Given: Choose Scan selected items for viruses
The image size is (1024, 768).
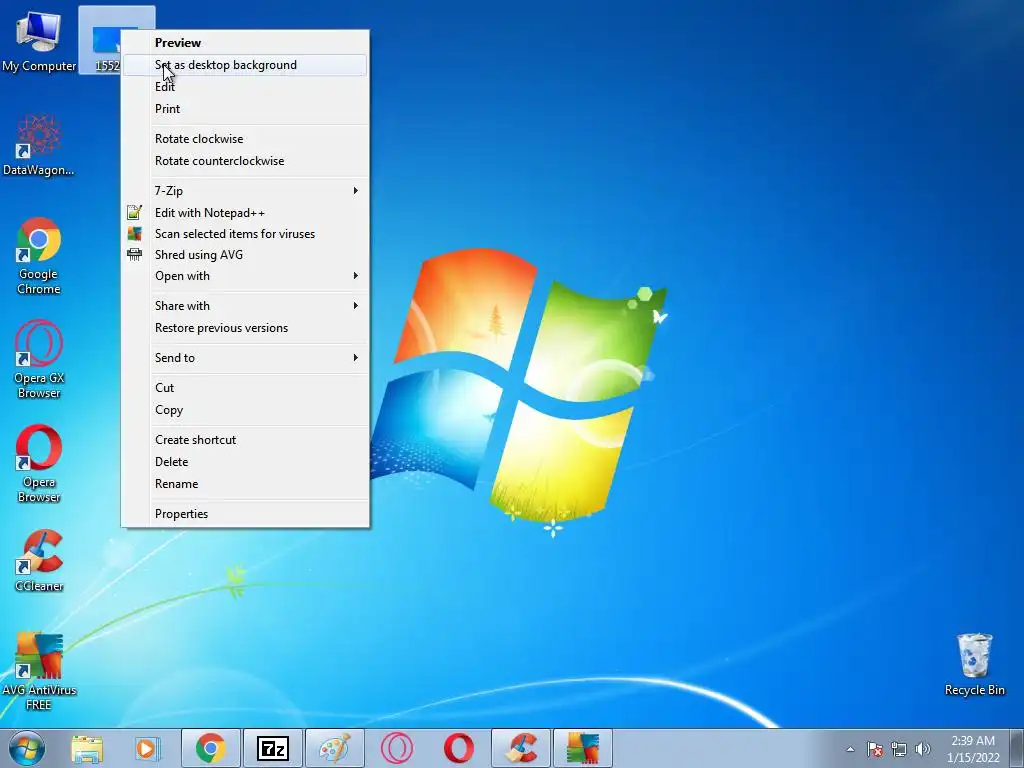Looking at the screenshot, I should pos(246,234).
